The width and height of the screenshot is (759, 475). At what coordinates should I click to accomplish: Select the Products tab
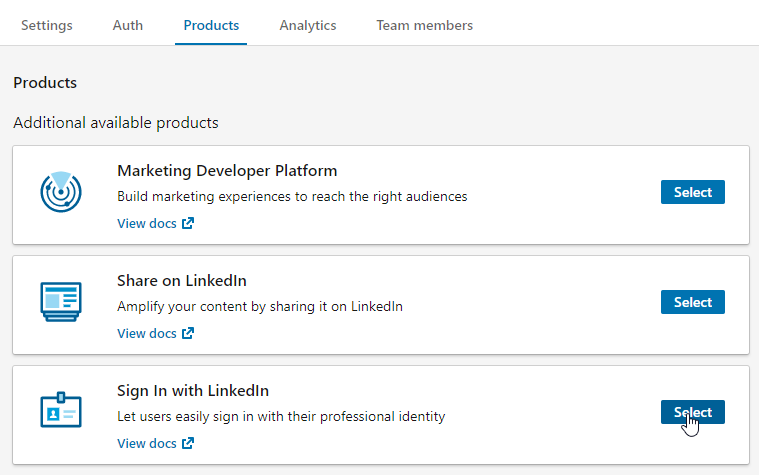pos(211,25)
